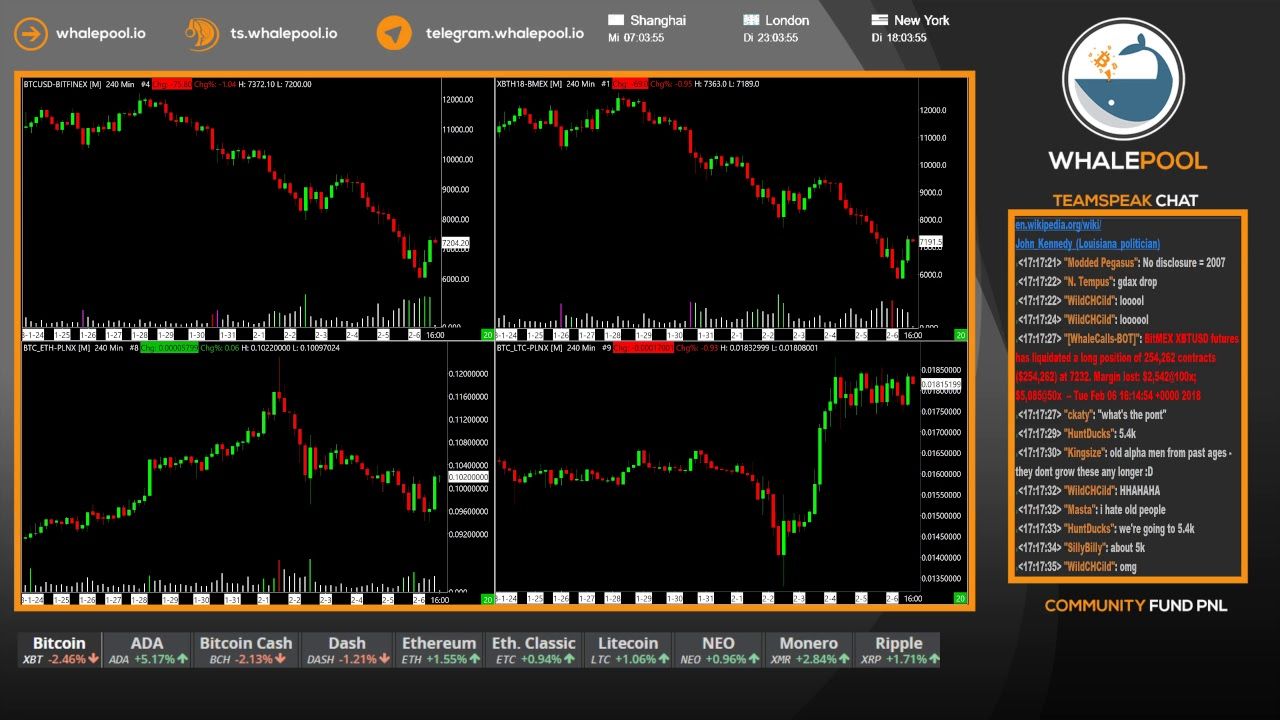The height and width of the screenshot is (720, 1280).
Task: Click the BTCUSD-BITFINEX chart title
Action: (62, 84)
